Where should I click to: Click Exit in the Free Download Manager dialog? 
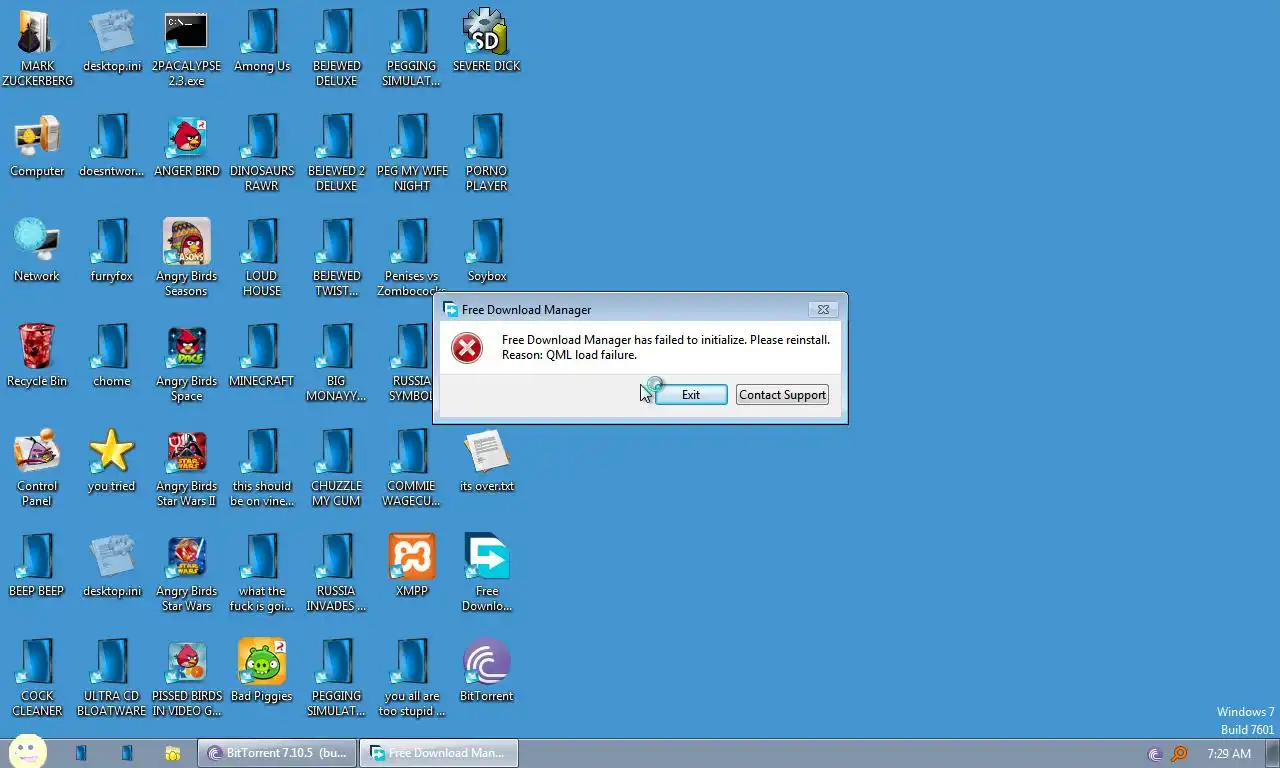(691, 395)
